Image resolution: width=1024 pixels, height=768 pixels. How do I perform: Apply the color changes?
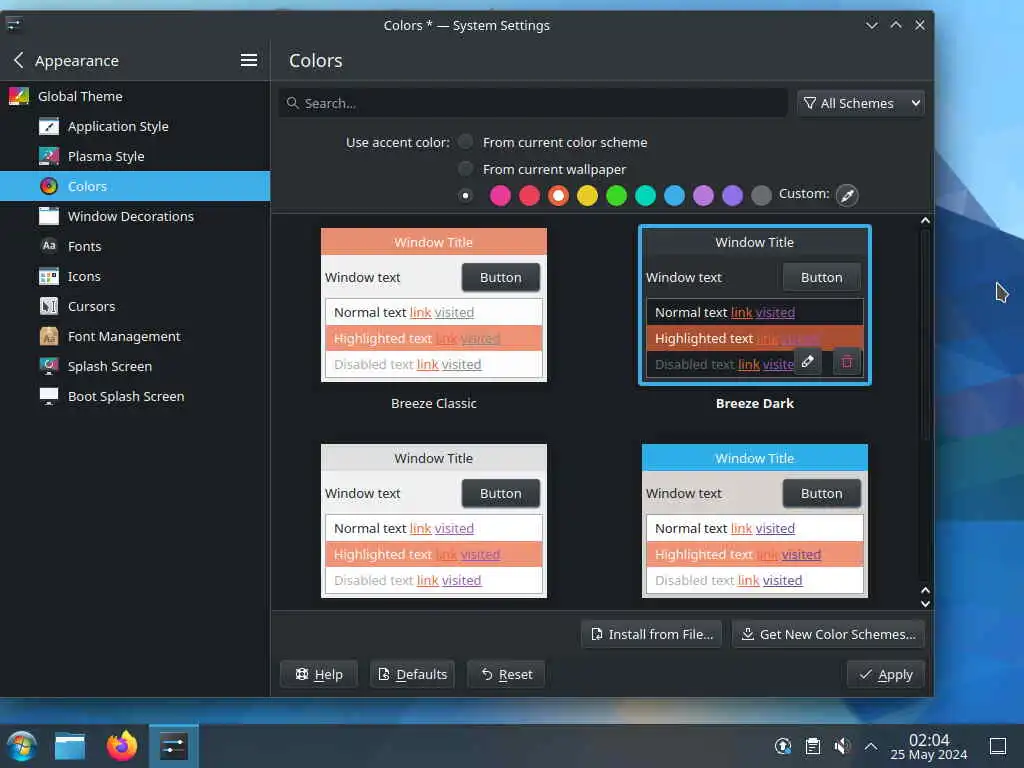click(x=886, y=674)
